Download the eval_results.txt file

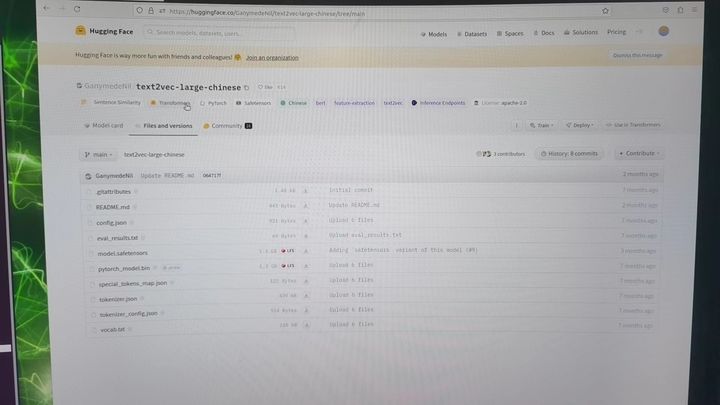click(x=306, y=236)
